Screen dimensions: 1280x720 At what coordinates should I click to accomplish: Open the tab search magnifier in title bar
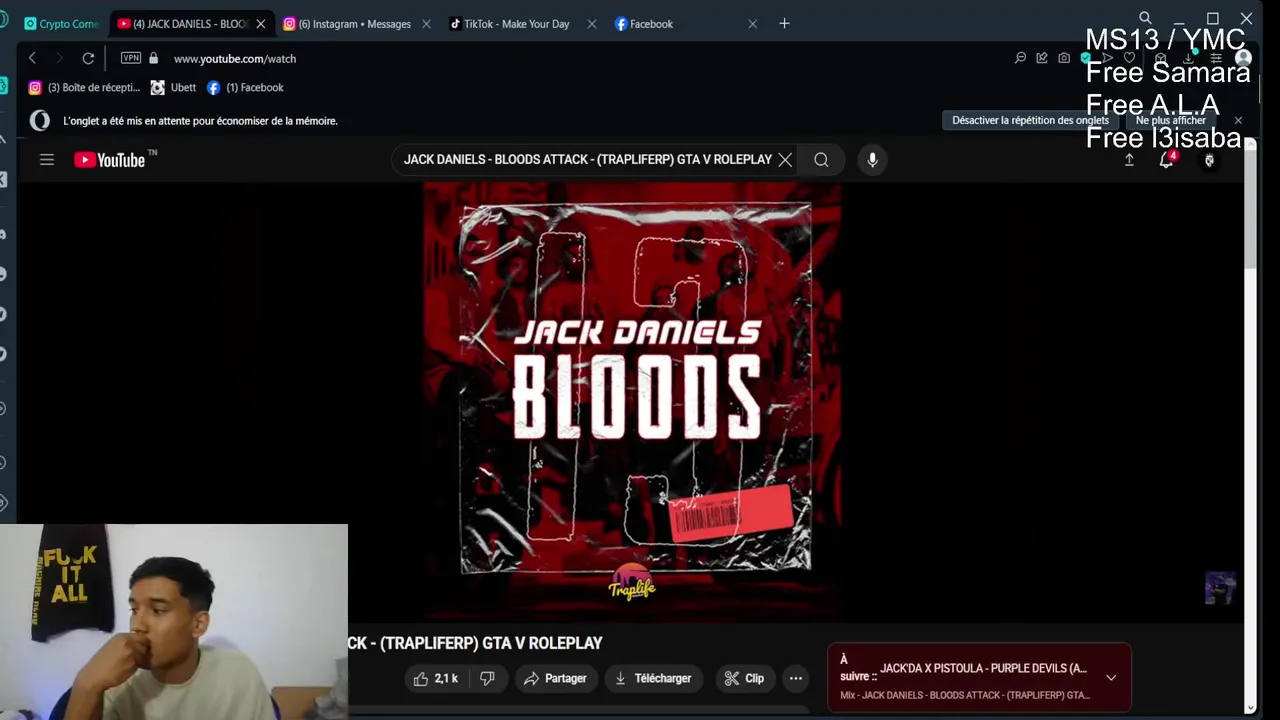1145,18
